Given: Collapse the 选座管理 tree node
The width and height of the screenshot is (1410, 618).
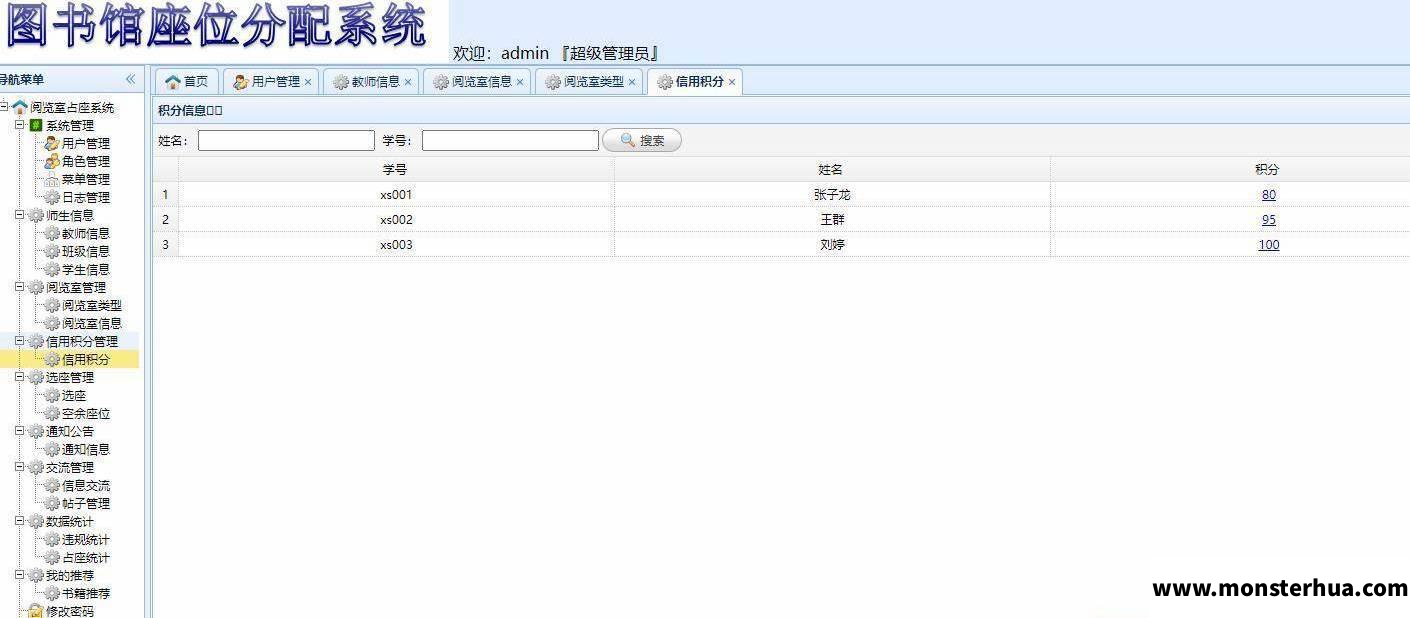Looking at the screenshot, I should [x=20, y=376].
